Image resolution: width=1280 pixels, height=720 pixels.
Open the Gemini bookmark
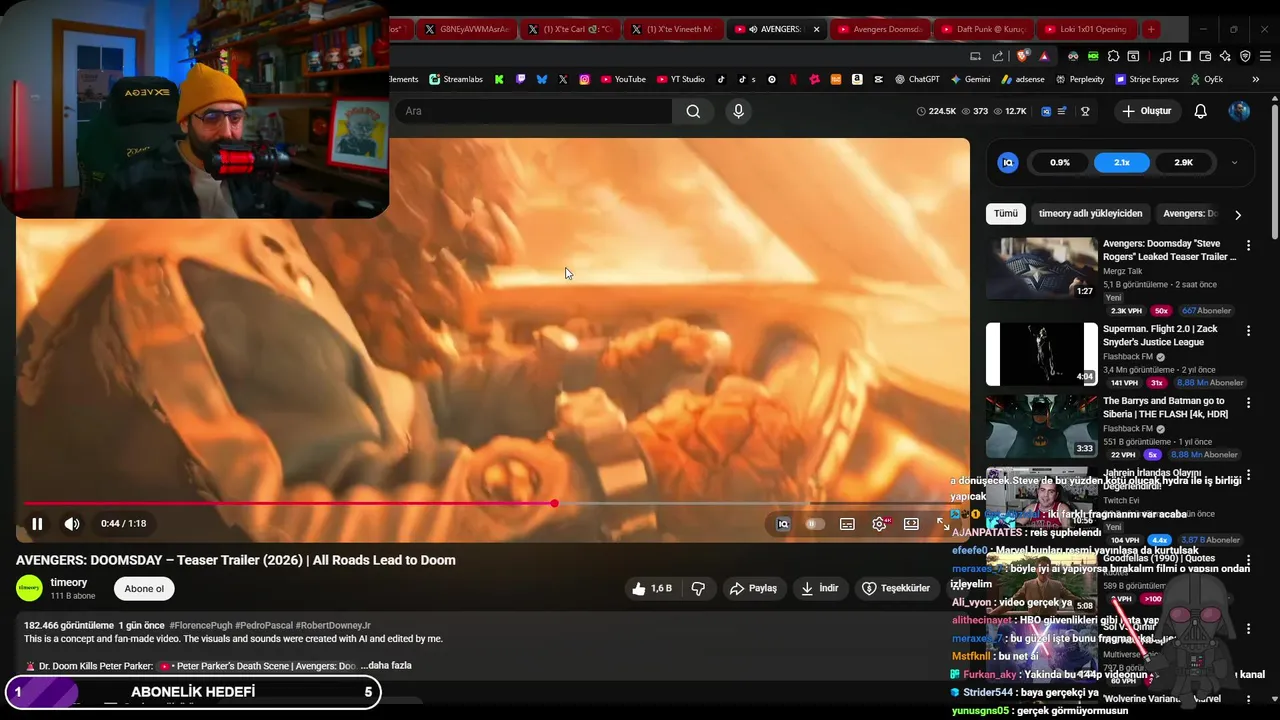(x=970, y=79)
